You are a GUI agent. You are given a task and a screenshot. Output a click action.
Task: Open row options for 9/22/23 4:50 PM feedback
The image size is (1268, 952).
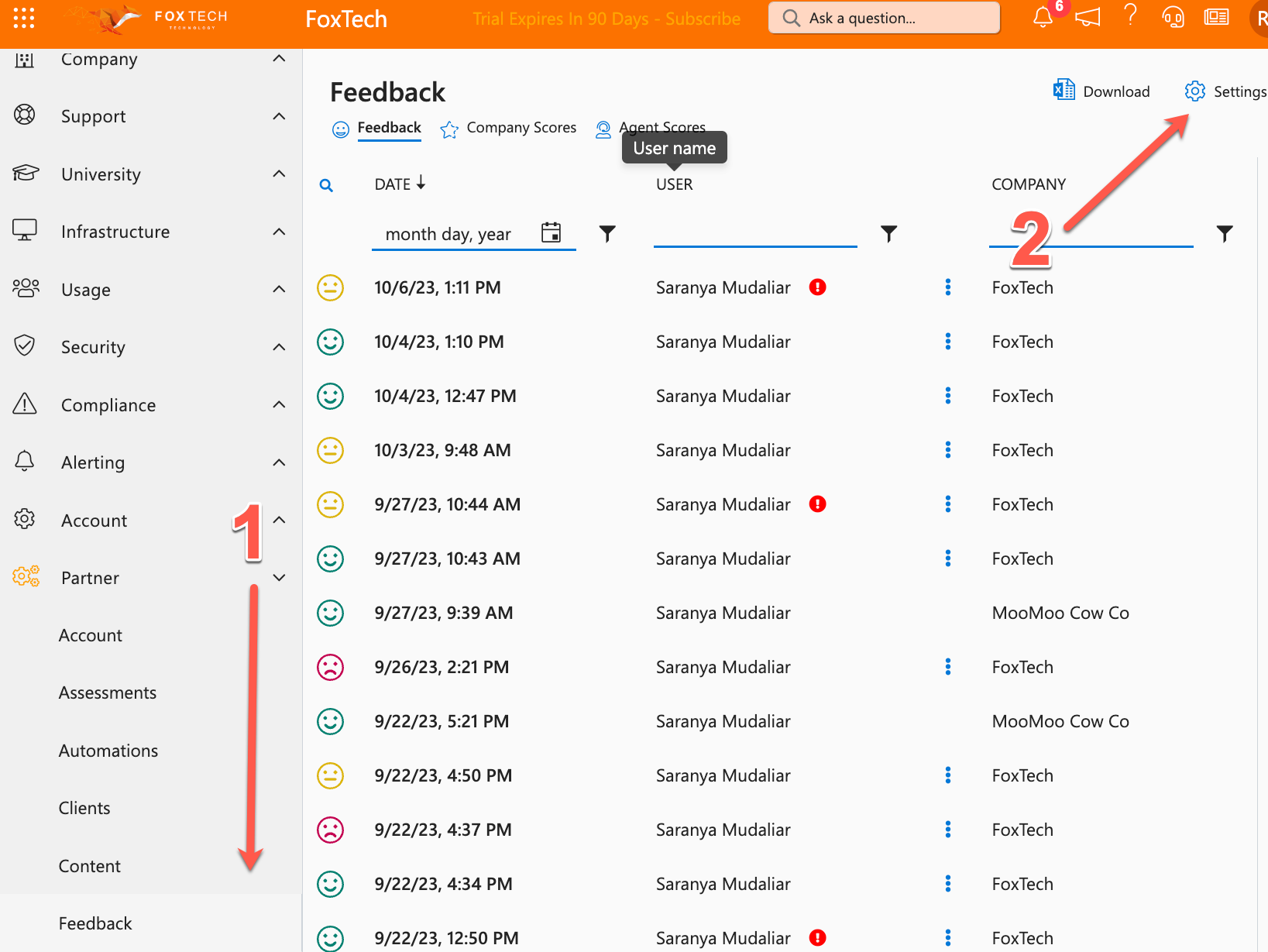tap(947, 775)
